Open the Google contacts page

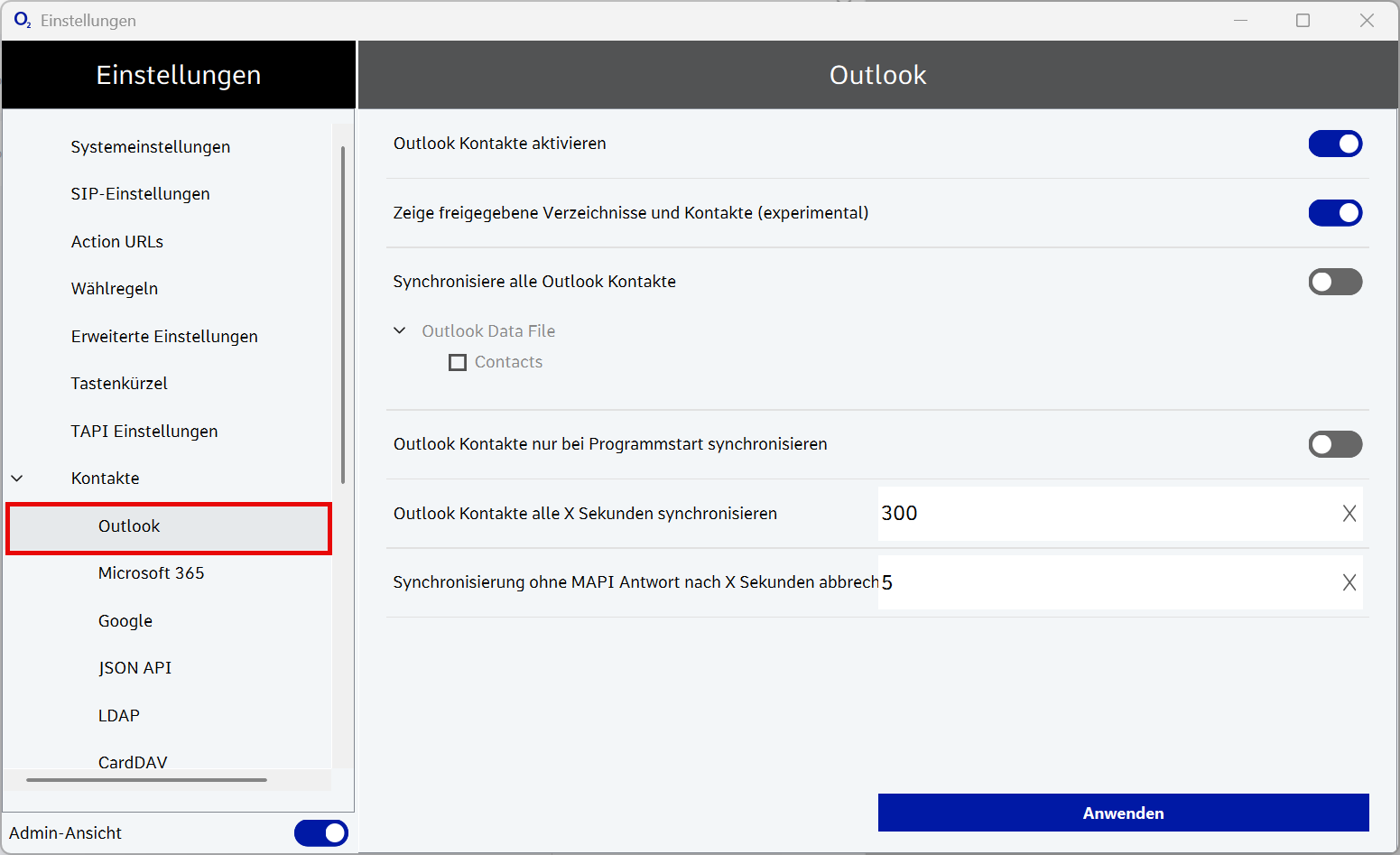pyautogui.click(x=125, y=621)
